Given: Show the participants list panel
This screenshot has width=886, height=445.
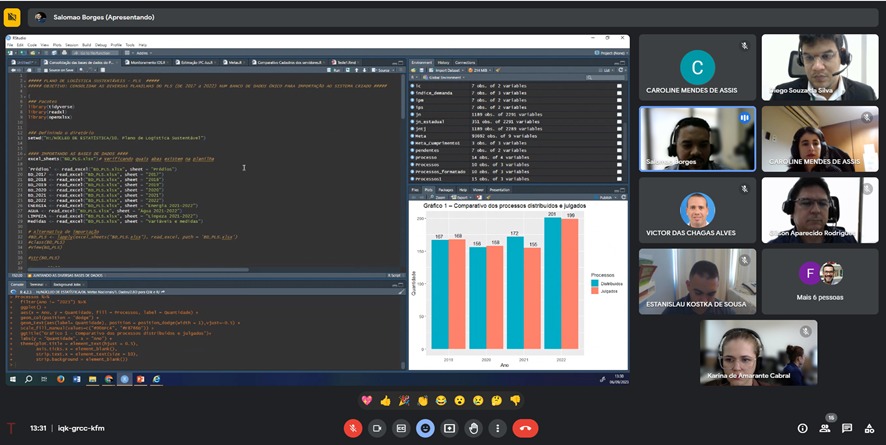Looking at the screenshot, I should (x=825, y=429).
